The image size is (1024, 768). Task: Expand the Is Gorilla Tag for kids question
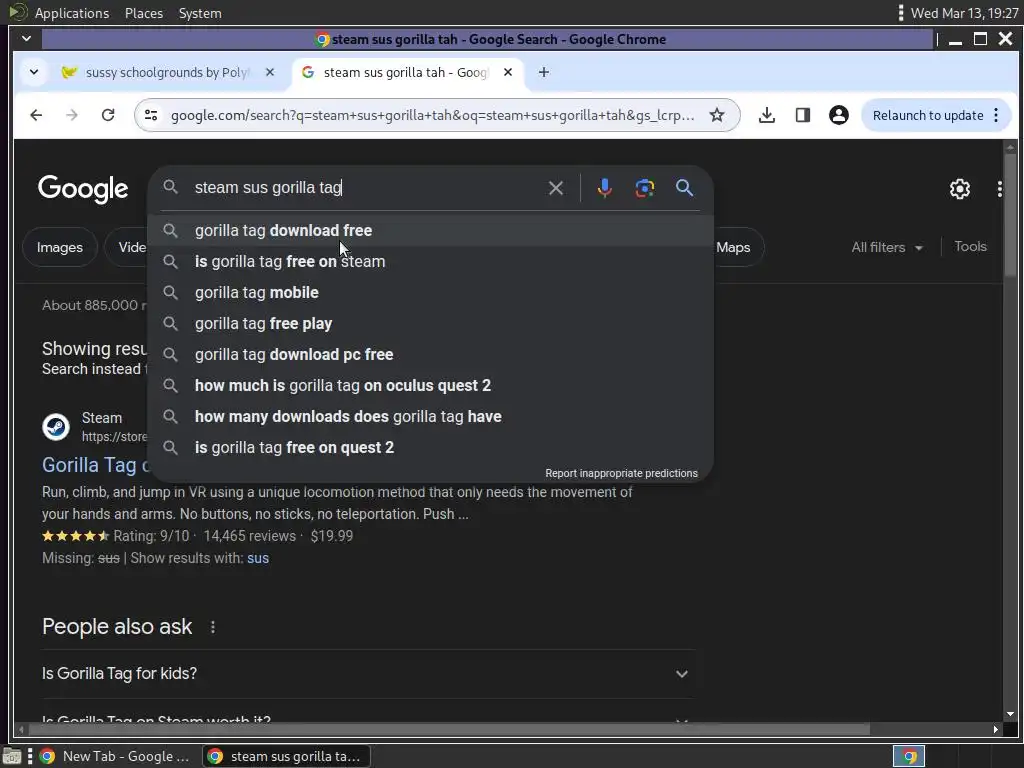(367, 673)
